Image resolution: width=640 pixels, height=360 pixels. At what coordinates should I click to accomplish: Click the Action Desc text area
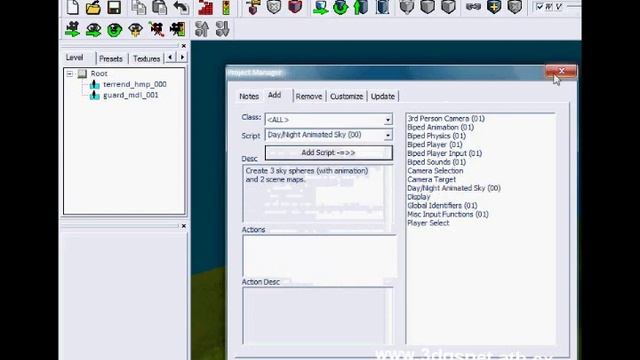coord(318,316)
